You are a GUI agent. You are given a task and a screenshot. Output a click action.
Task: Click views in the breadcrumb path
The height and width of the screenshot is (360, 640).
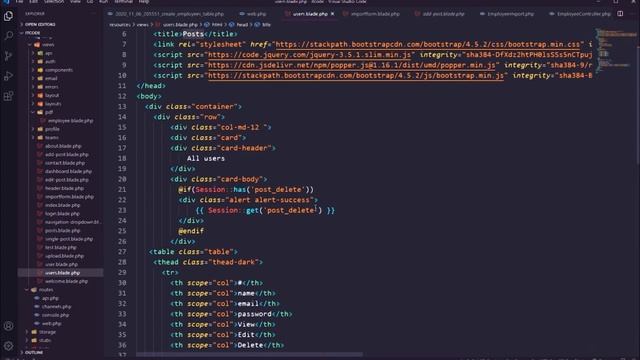pyautogui.click(x=142, y=25)
